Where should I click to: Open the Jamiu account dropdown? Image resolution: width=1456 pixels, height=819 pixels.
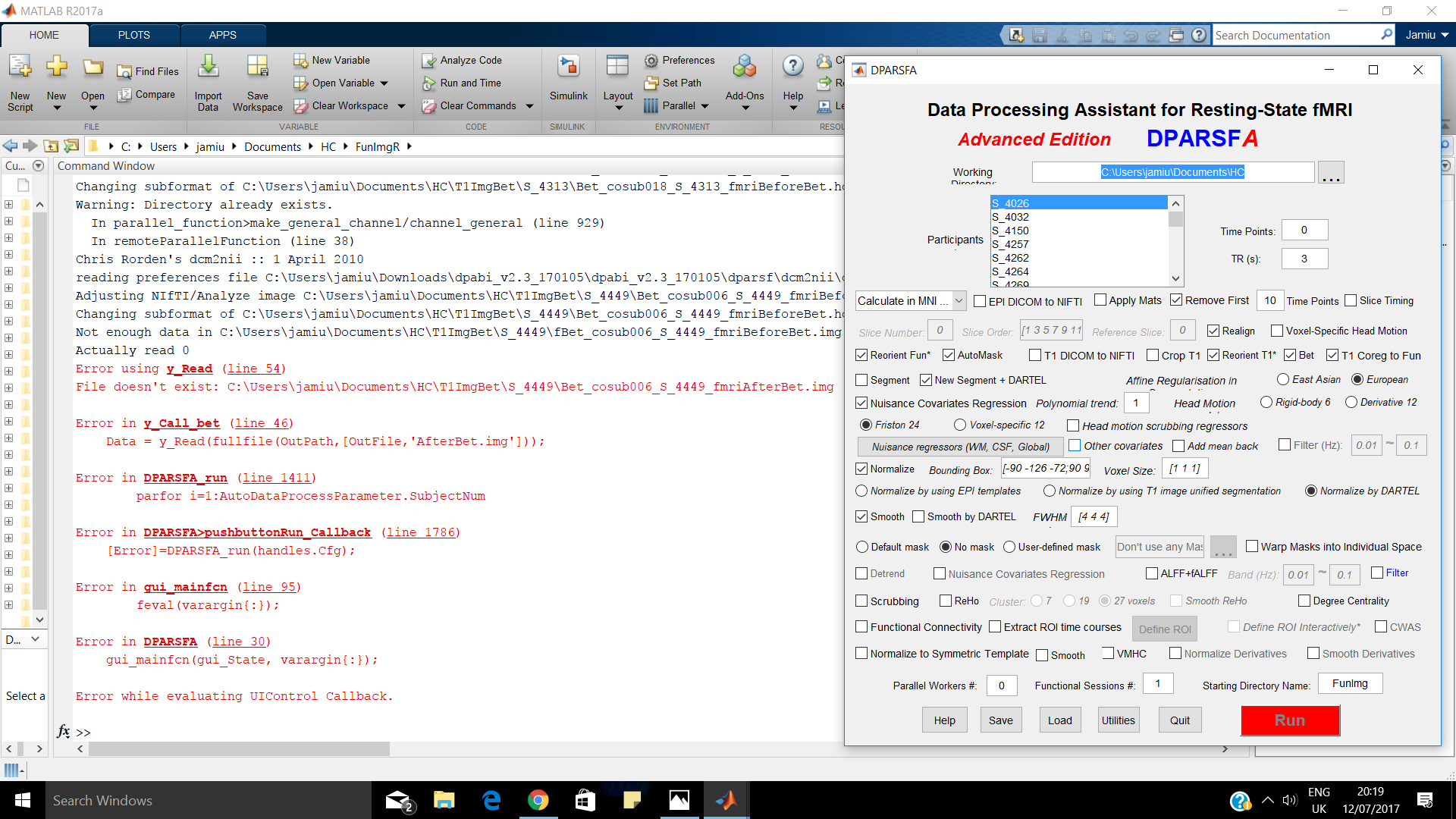click(x=1426, y=35)
